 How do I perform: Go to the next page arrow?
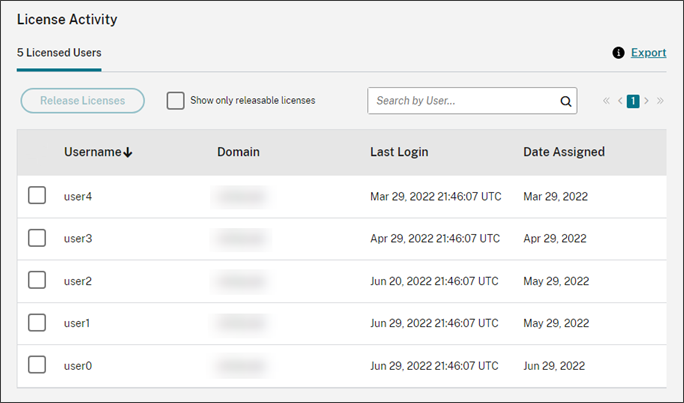[647, 101]
